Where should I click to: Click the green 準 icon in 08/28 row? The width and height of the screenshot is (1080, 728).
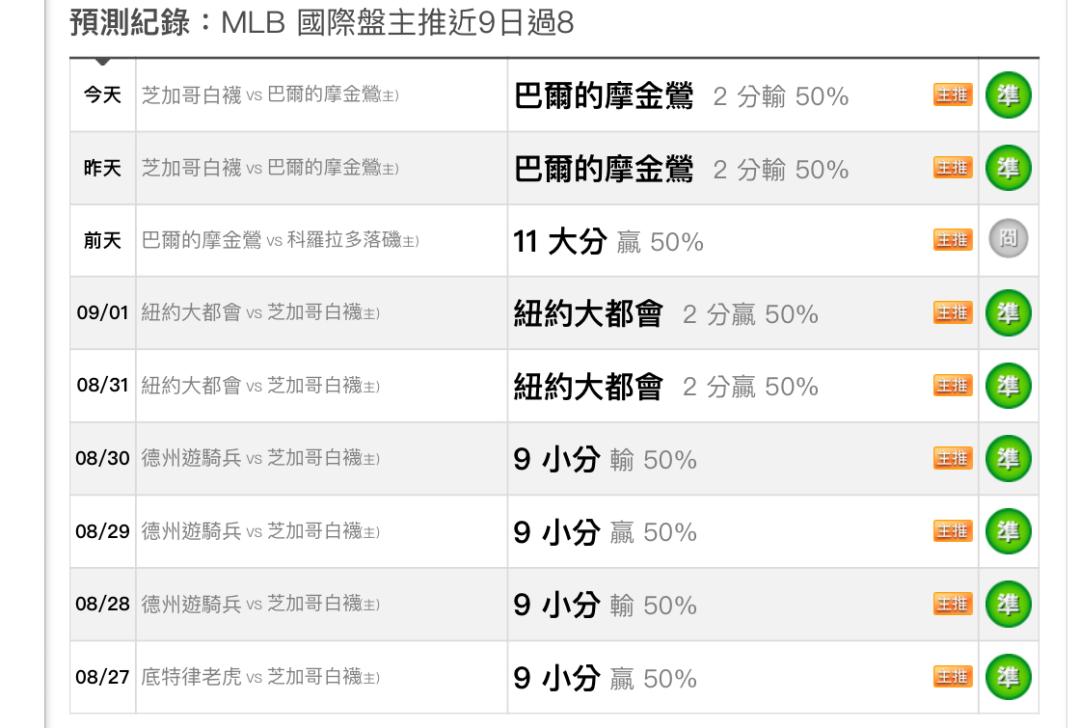click(x=1008, y=604)
